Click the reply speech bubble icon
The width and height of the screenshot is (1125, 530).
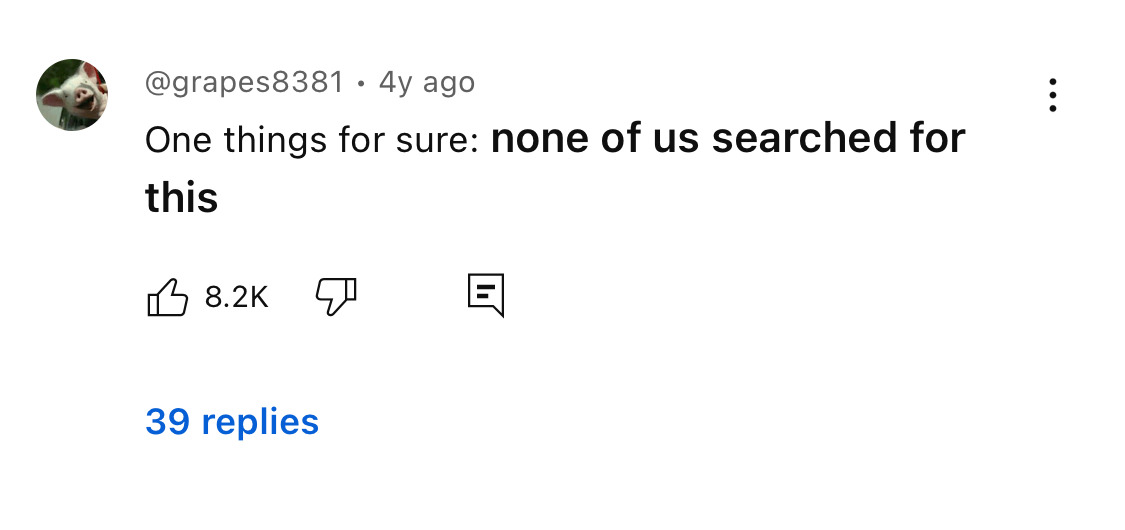point(486,296)
